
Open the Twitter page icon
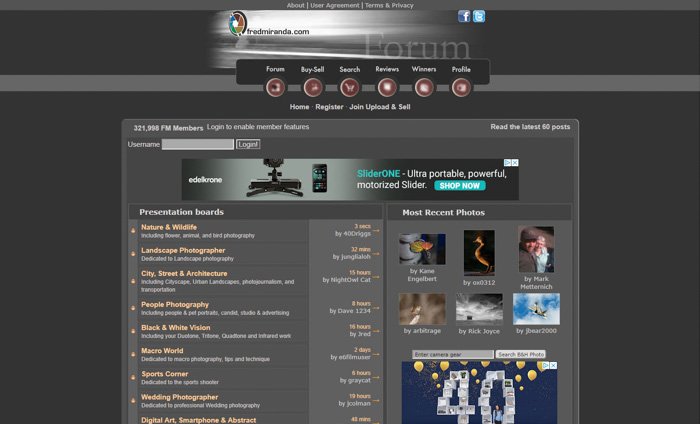coord(479,17)
